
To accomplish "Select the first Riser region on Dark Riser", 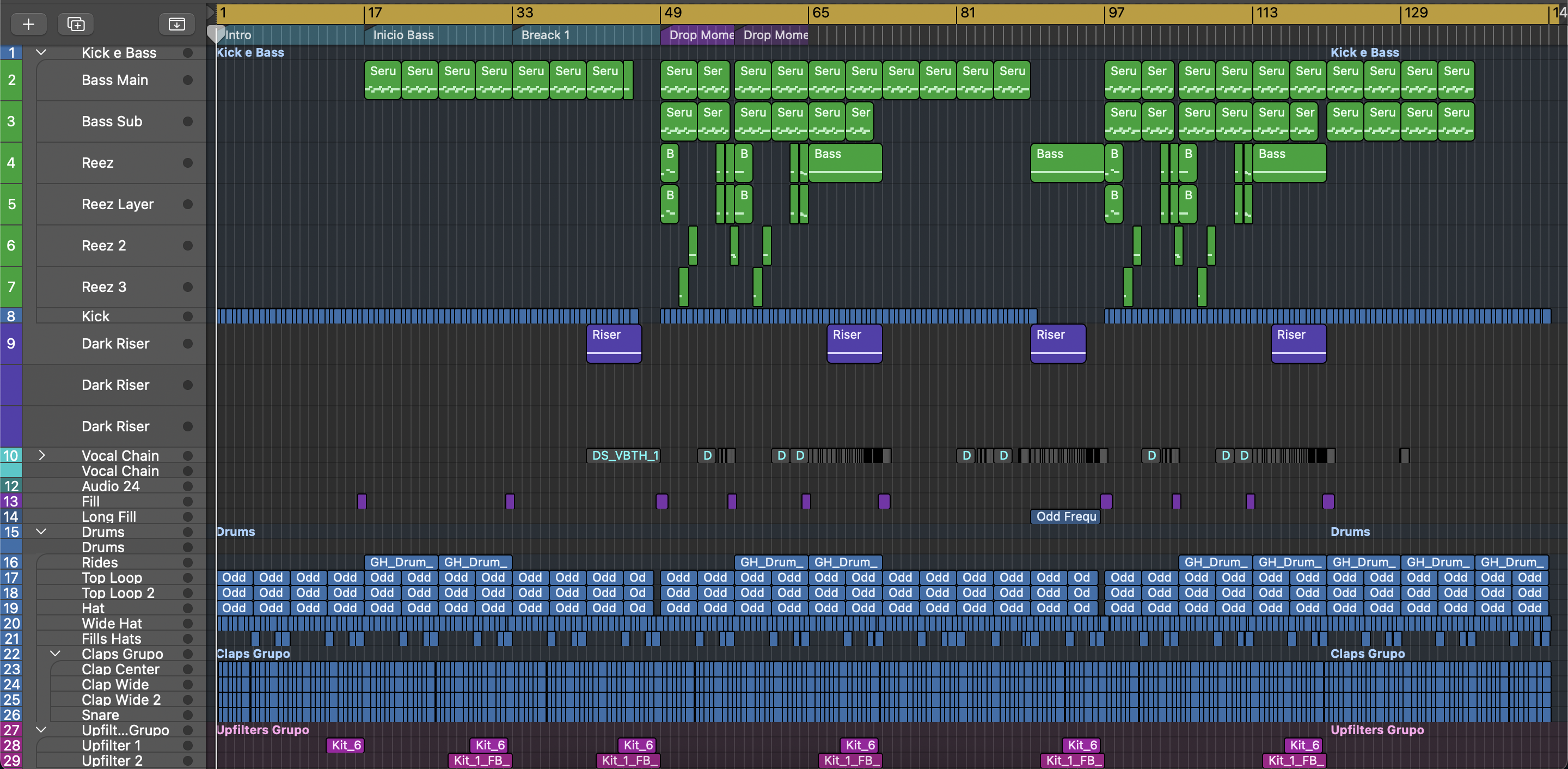I will [613, 344].
